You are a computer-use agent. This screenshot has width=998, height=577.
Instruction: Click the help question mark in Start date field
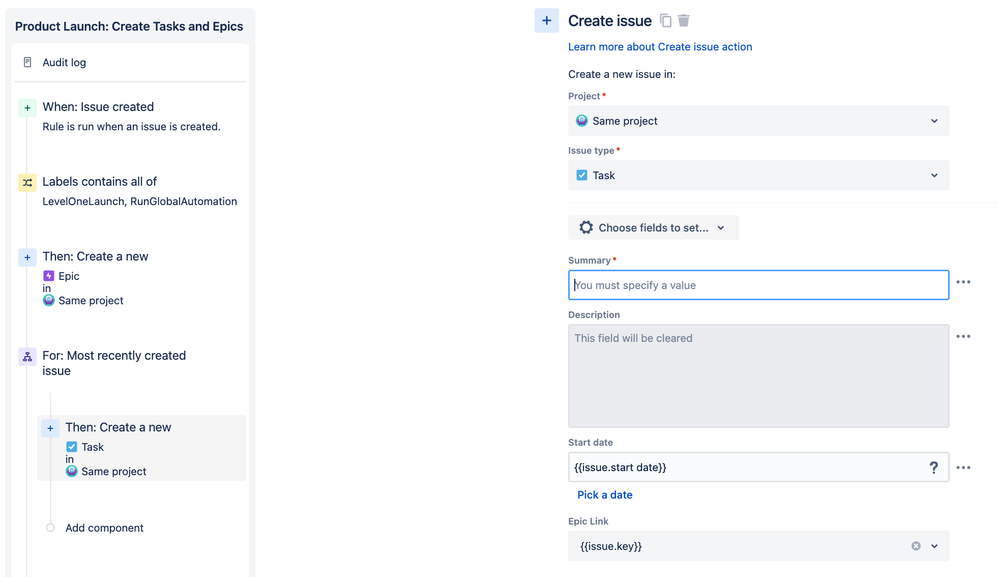[934, 468]
